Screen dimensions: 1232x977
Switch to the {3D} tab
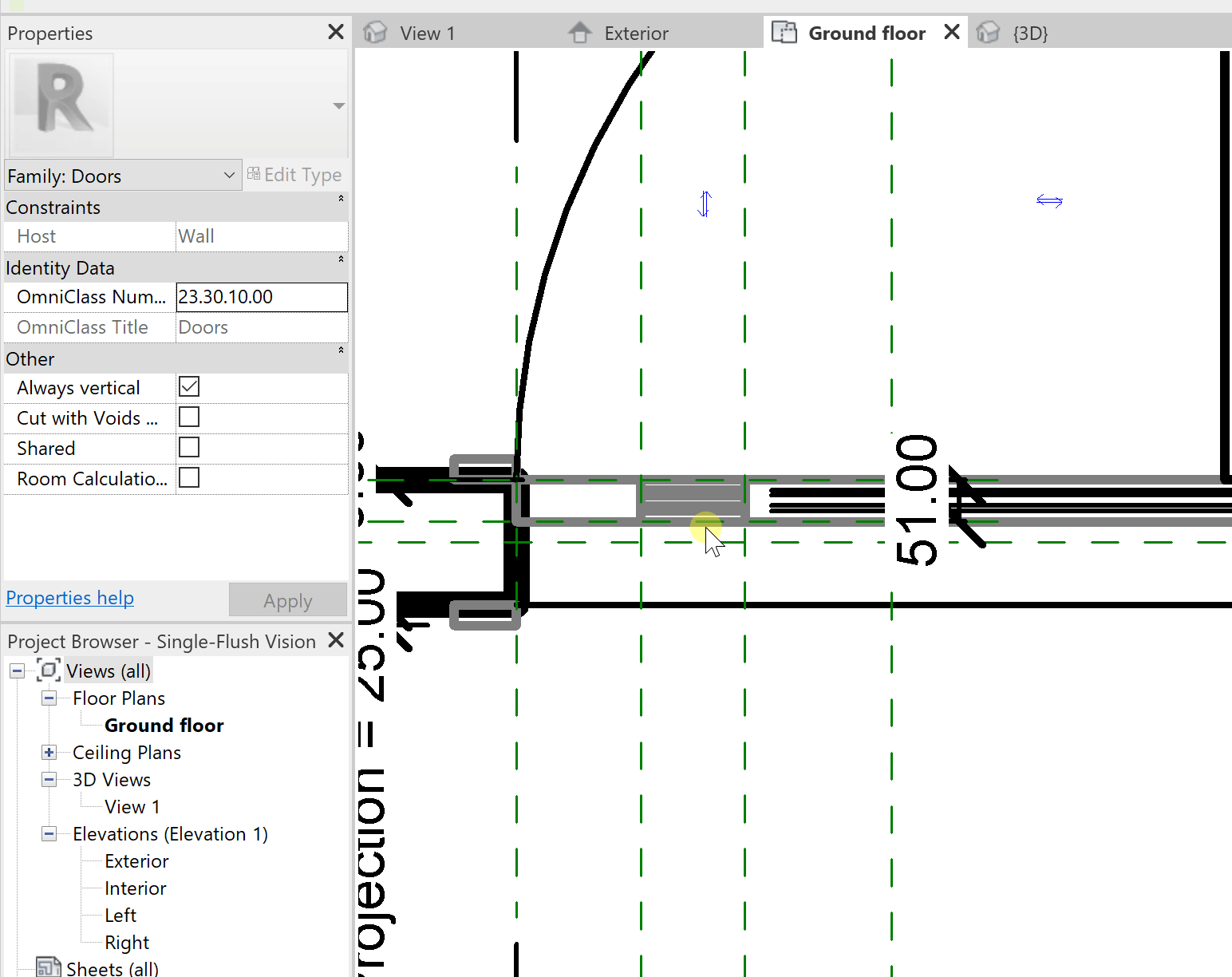click(x=1030, y=33)
